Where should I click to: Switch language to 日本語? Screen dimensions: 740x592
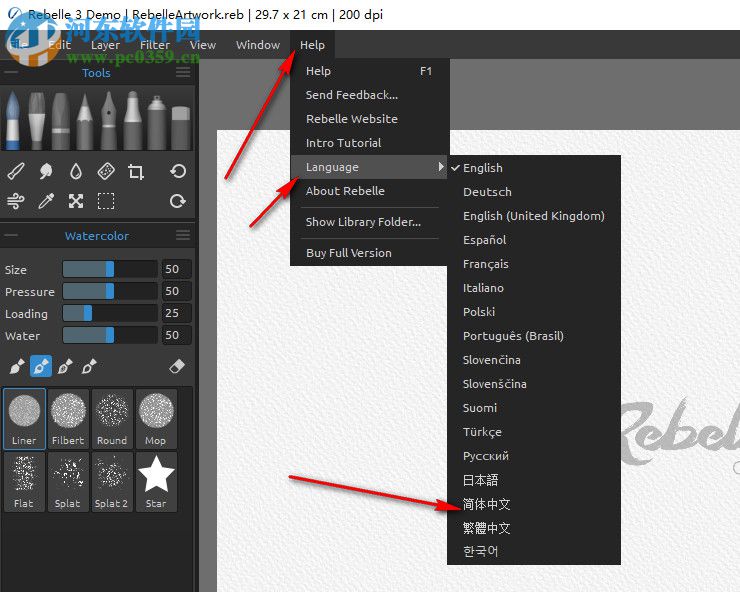(x=534, y=480)
